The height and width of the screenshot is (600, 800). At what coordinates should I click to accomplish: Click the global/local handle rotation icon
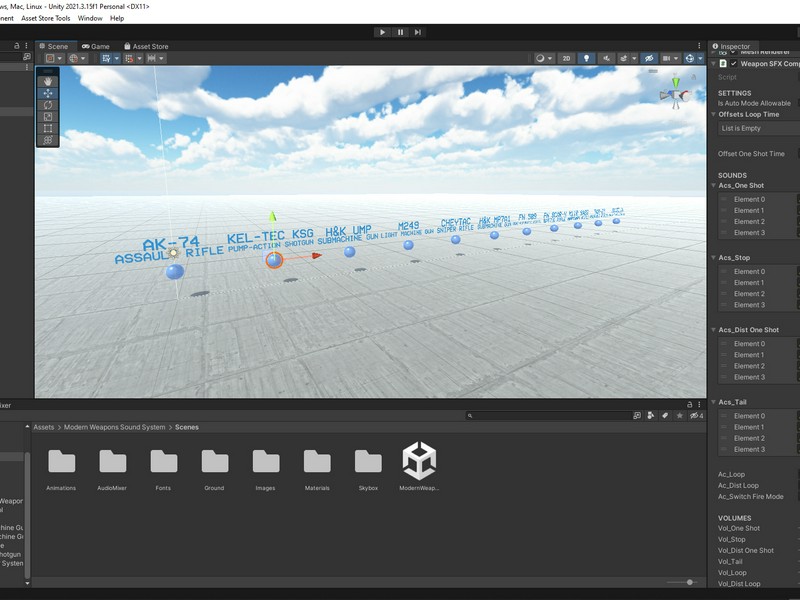click(73, 58)
